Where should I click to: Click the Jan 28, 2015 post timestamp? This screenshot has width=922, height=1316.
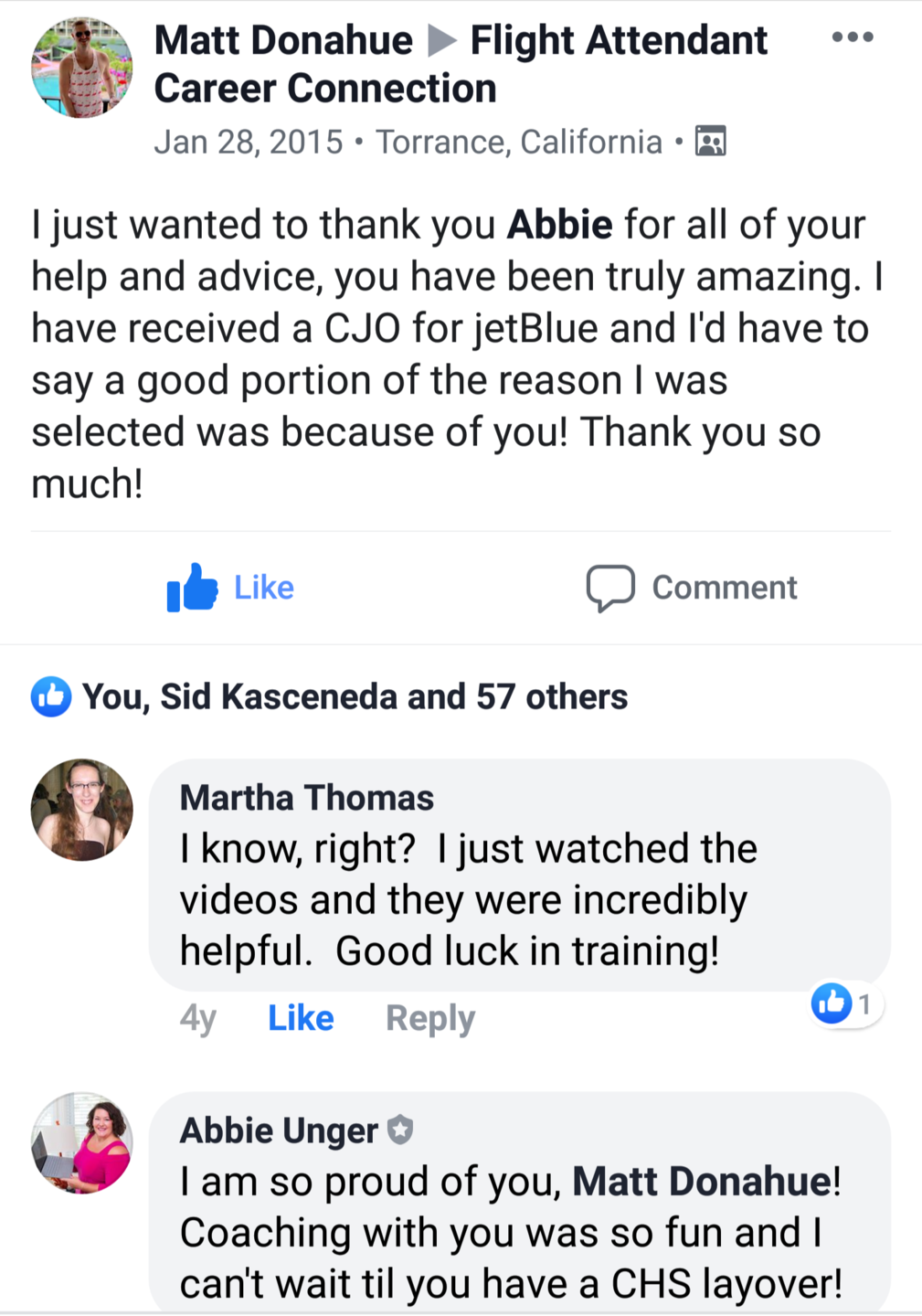248,142
